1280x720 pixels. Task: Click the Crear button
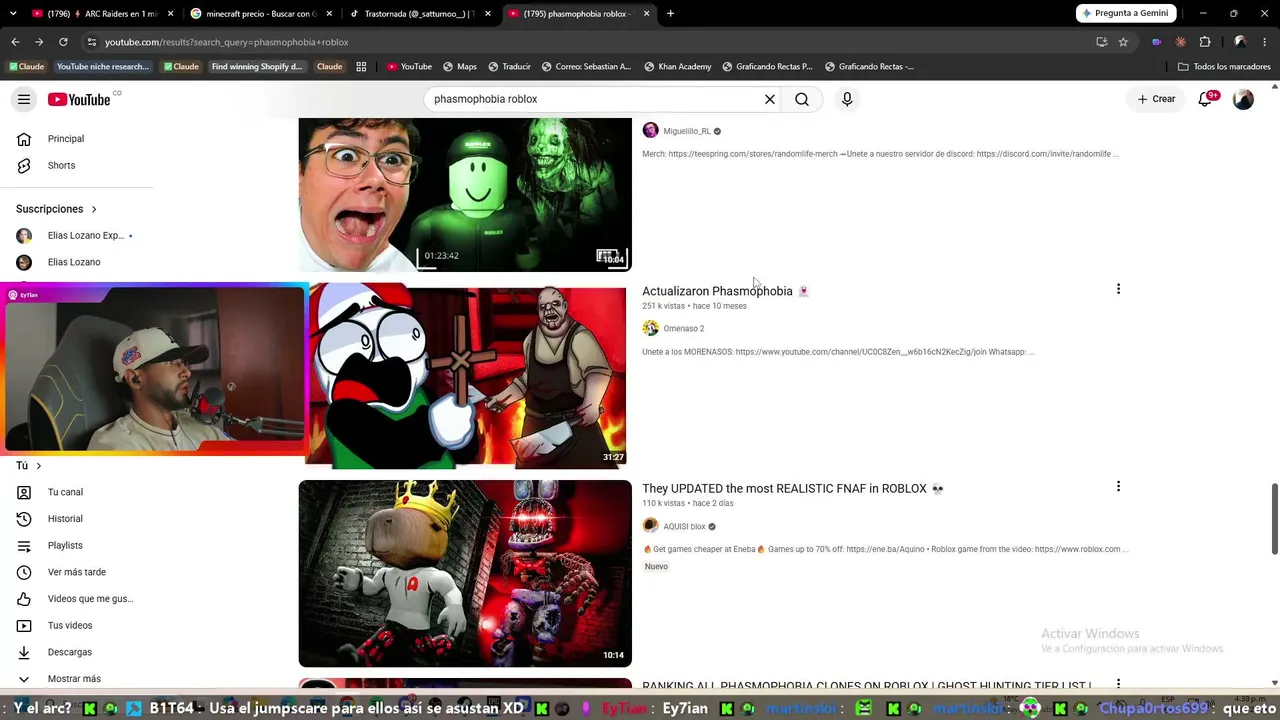click(1156, 99)
